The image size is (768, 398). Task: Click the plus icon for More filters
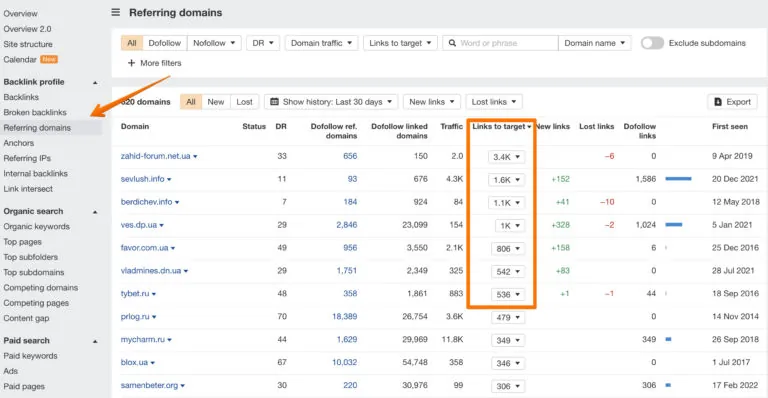131,63
